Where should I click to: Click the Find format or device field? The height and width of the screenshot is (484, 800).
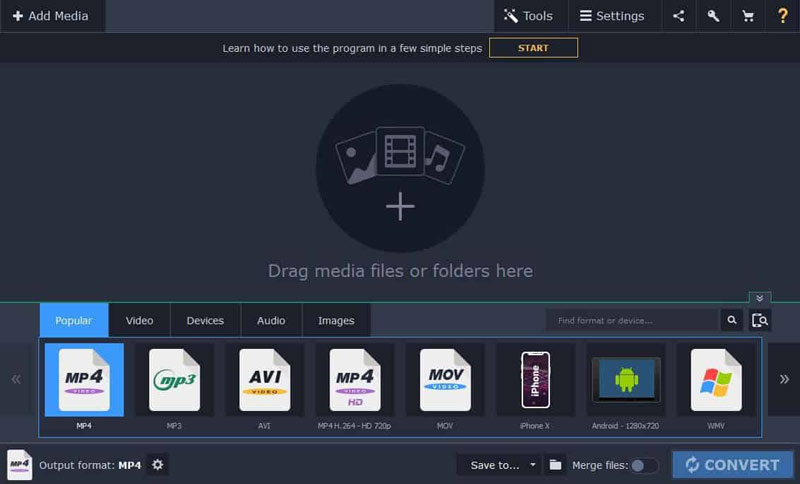tap(632, 320)
